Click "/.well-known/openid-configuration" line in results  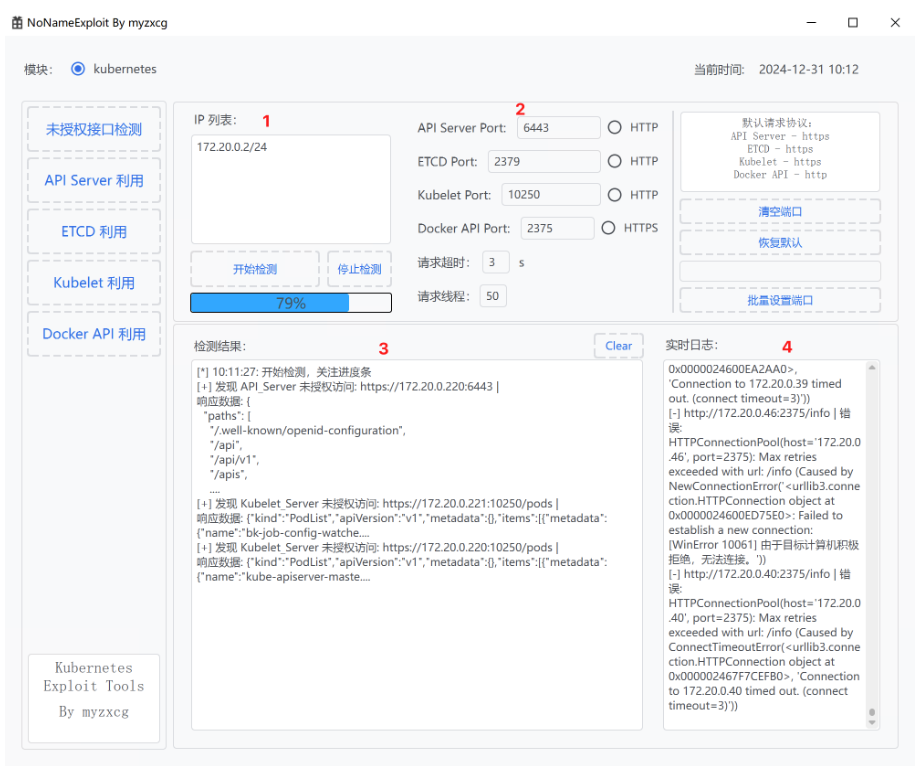pos(308,431)
